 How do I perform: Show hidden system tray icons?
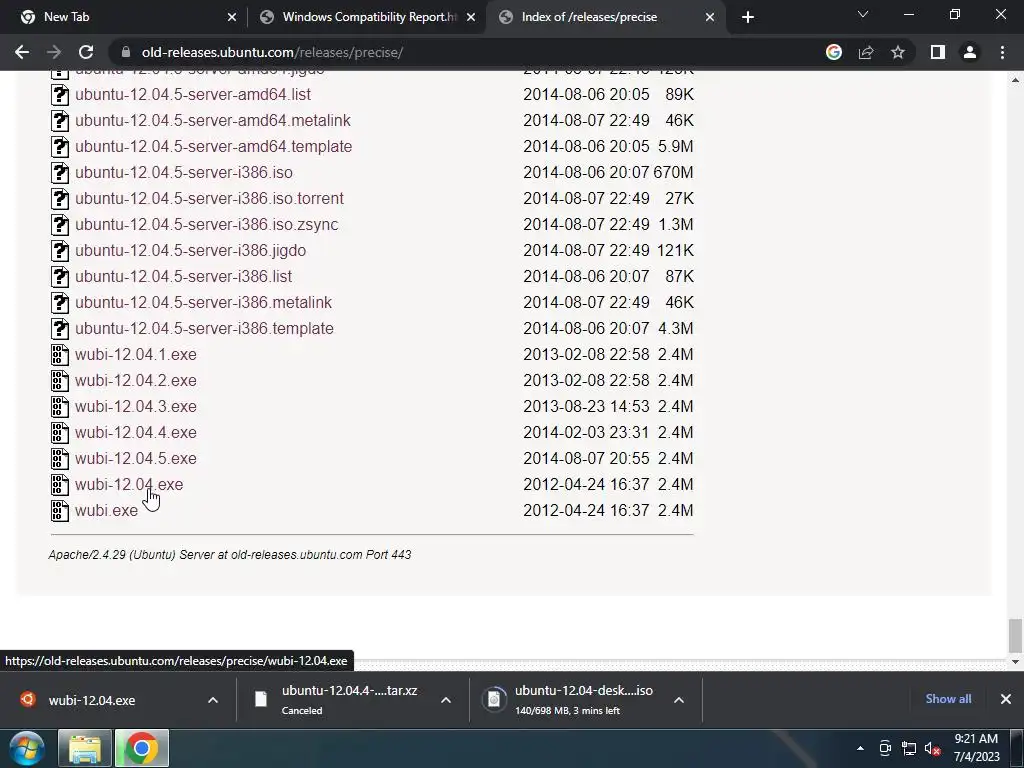860,748
